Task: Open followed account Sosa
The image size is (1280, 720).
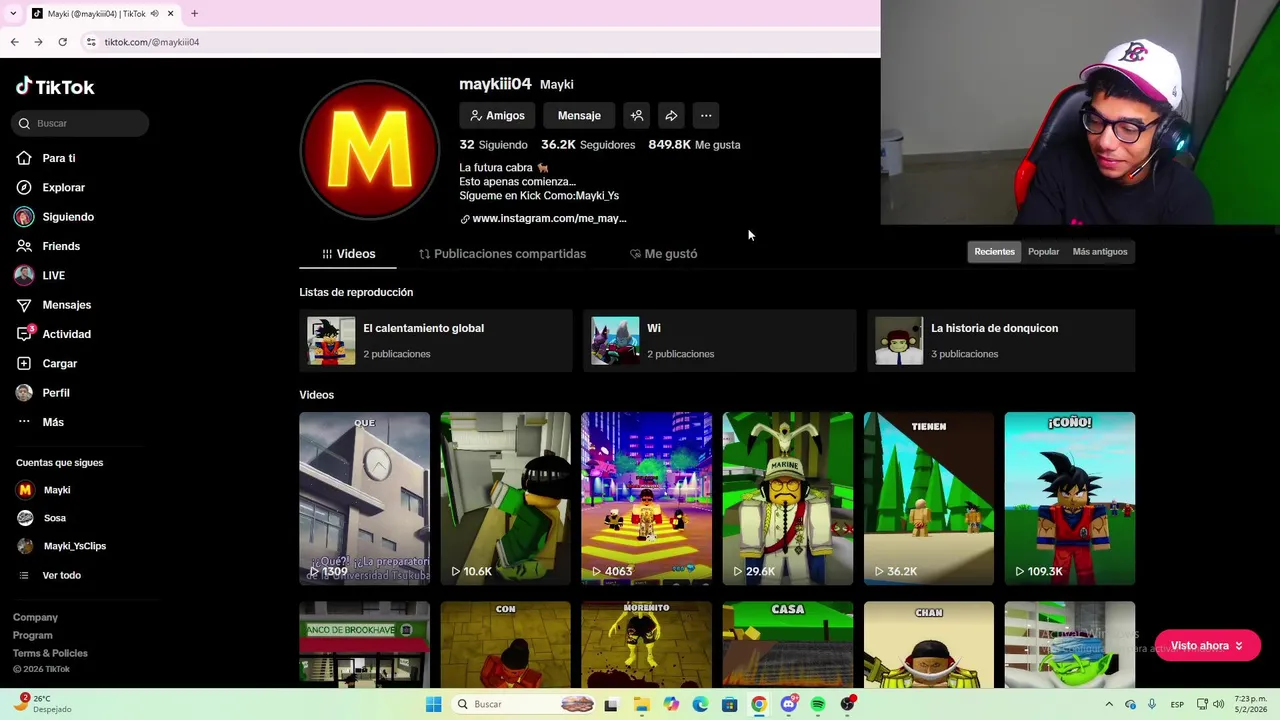Action: click(x=54, y=518)
